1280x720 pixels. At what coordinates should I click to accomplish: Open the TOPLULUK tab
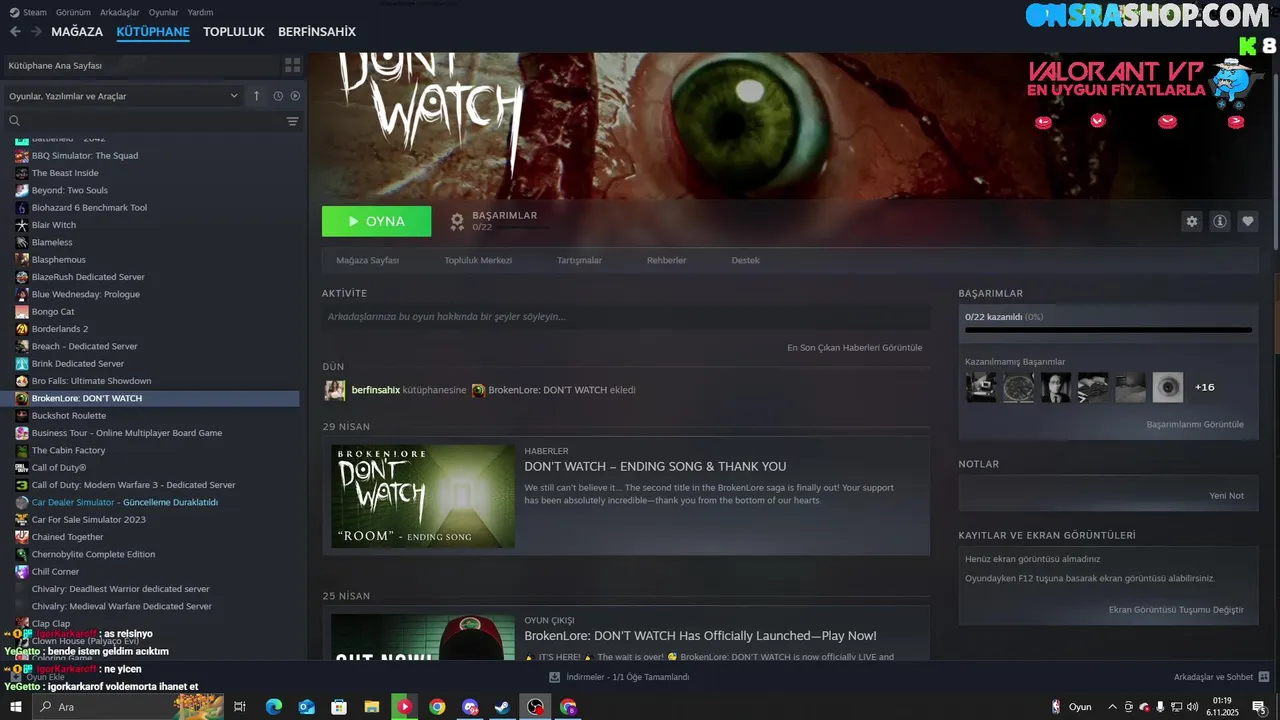tap(234, 32)
